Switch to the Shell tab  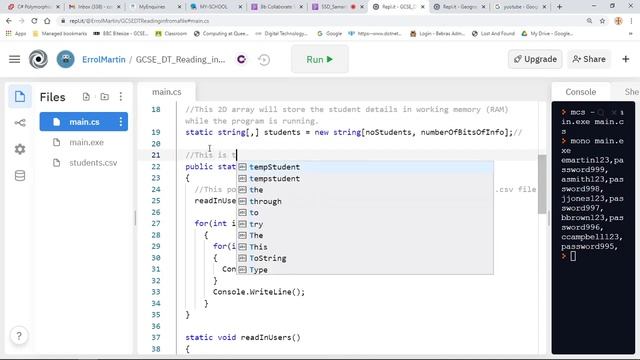point(631,92)
